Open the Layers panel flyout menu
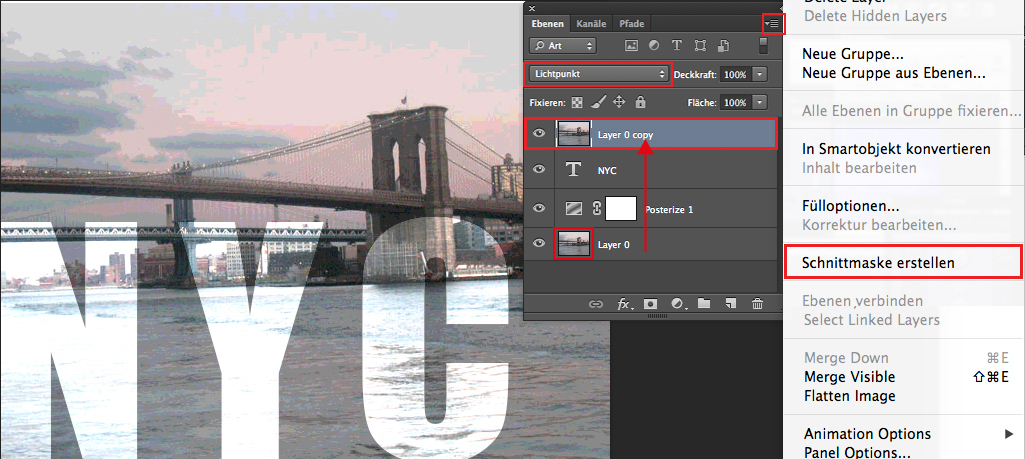 click(x=771, y=23)
